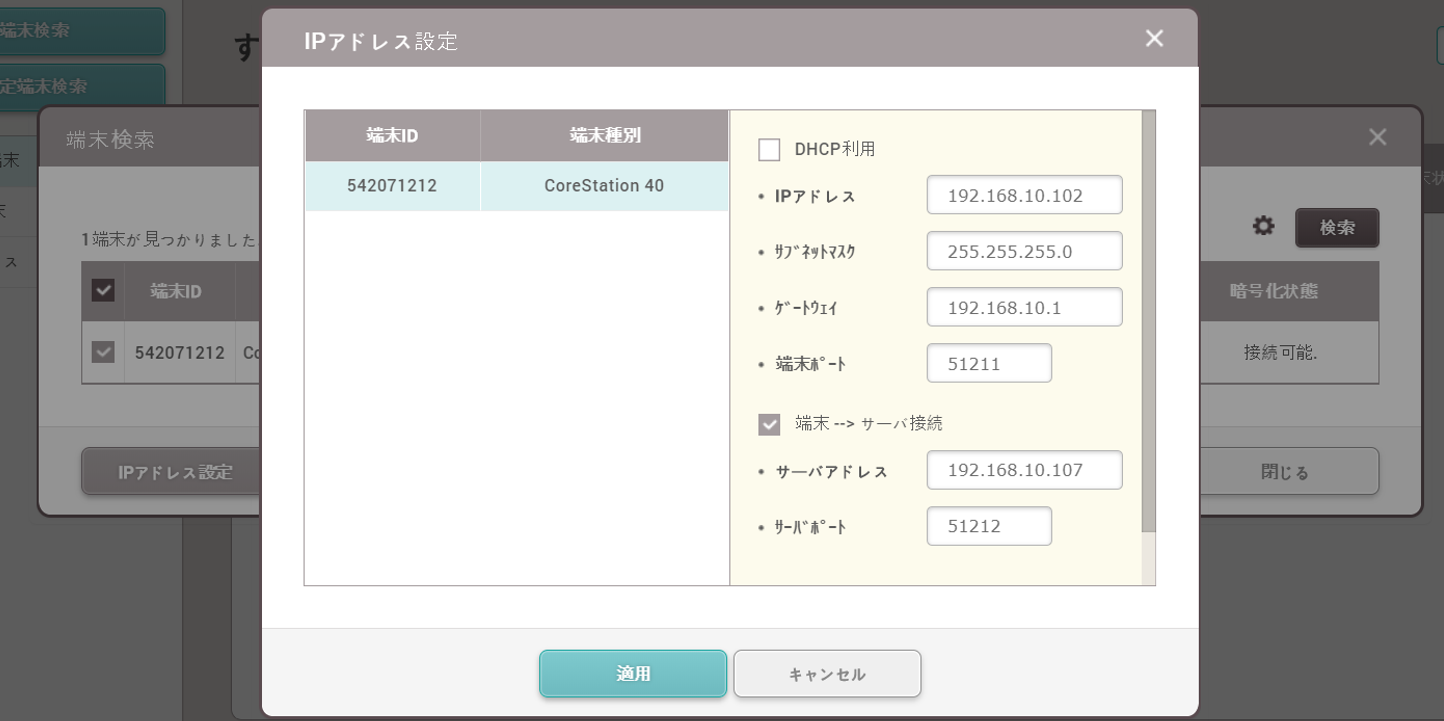Screen dimensions: 1444x721
Task: Click the gear settings icon beside 検索
Action: tap(1264, 228)
